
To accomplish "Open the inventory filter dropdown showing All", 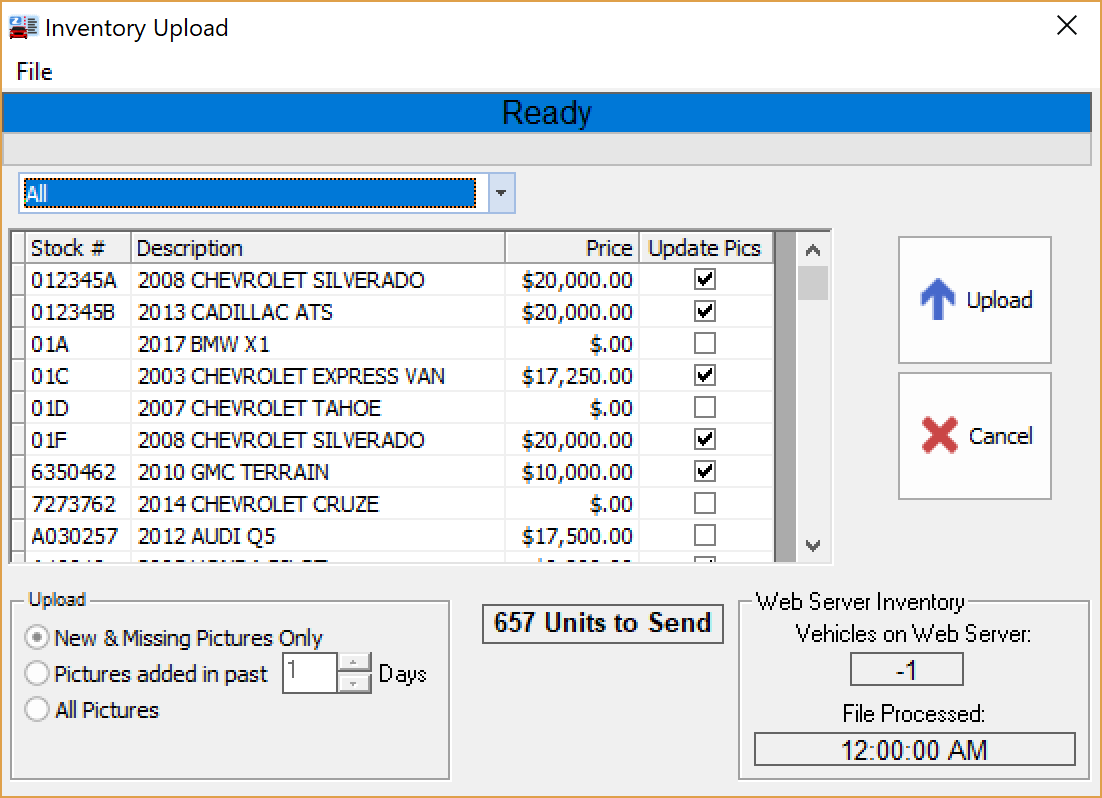I will tap(500, 193).
